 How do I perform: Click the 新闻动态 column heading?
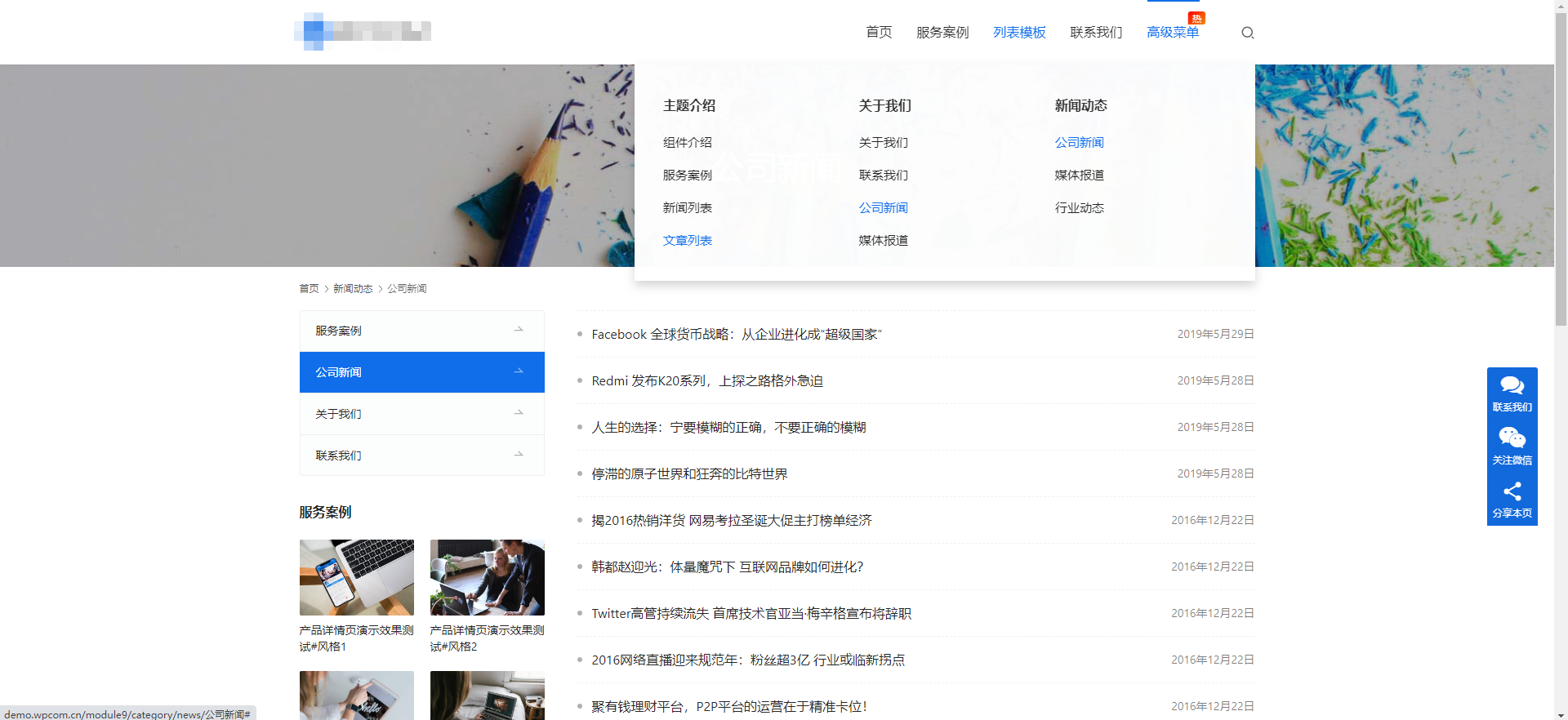point(1081,105)
